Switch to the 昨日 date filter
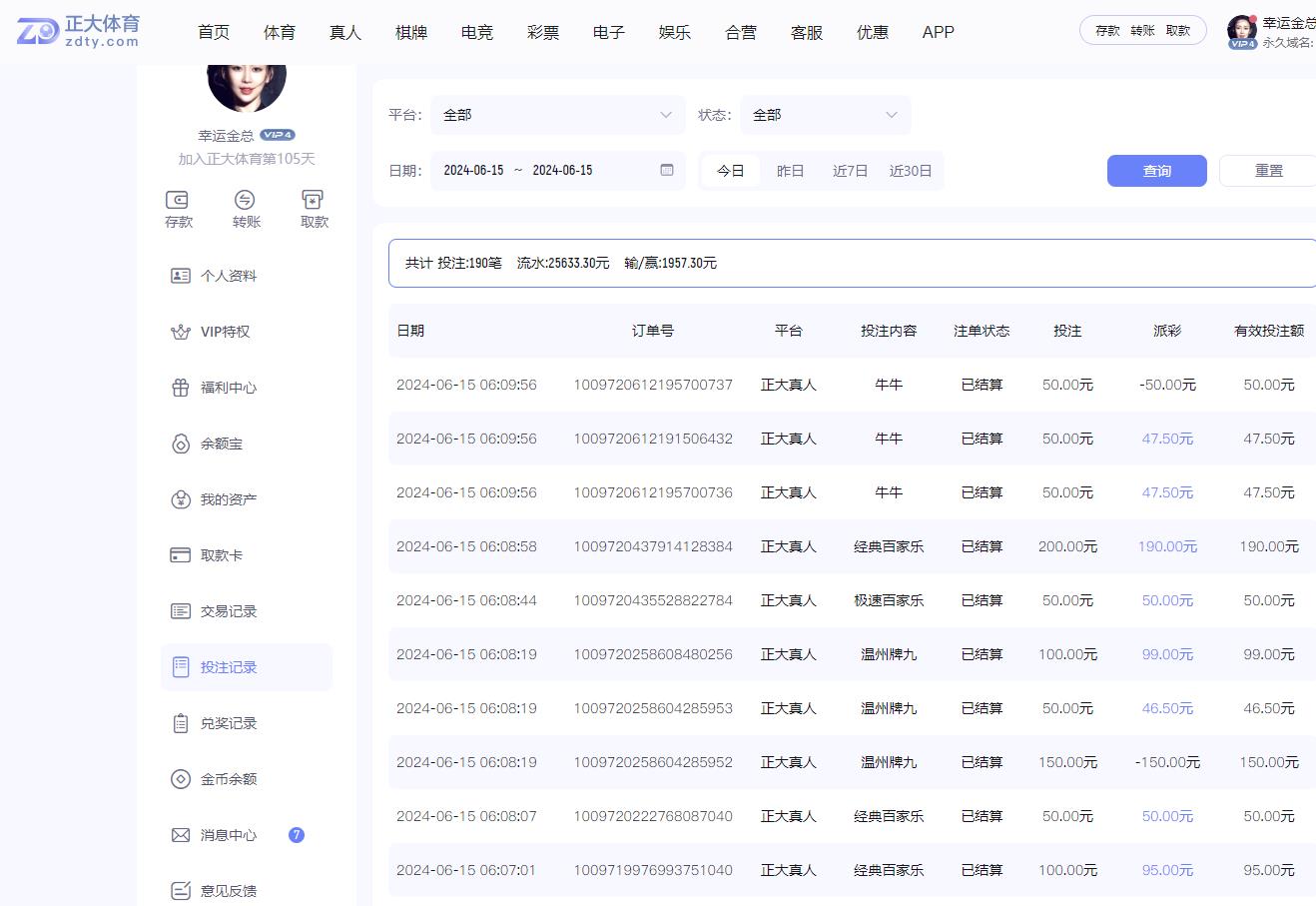 point(790,170)
